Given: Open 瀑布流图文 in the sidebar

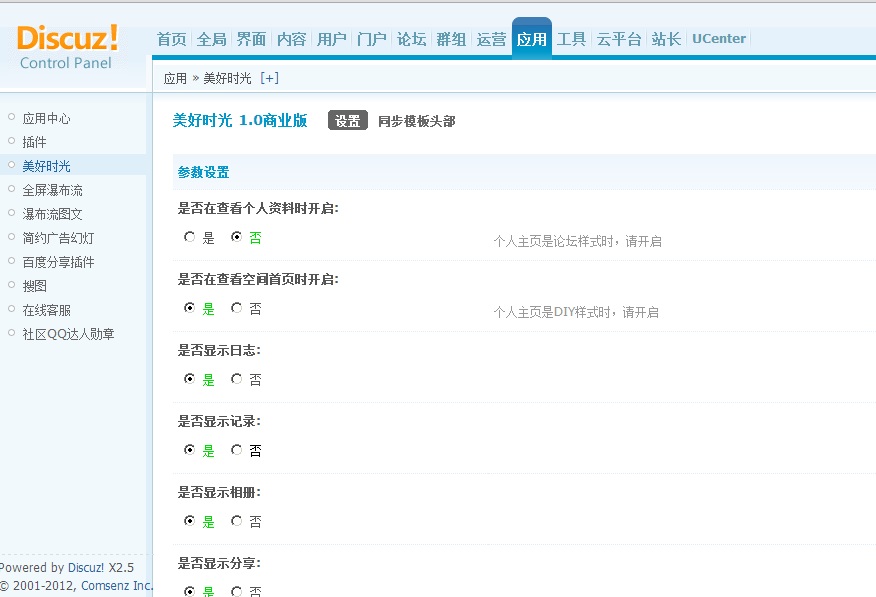Looking at the screenshot, I should 53,214.
